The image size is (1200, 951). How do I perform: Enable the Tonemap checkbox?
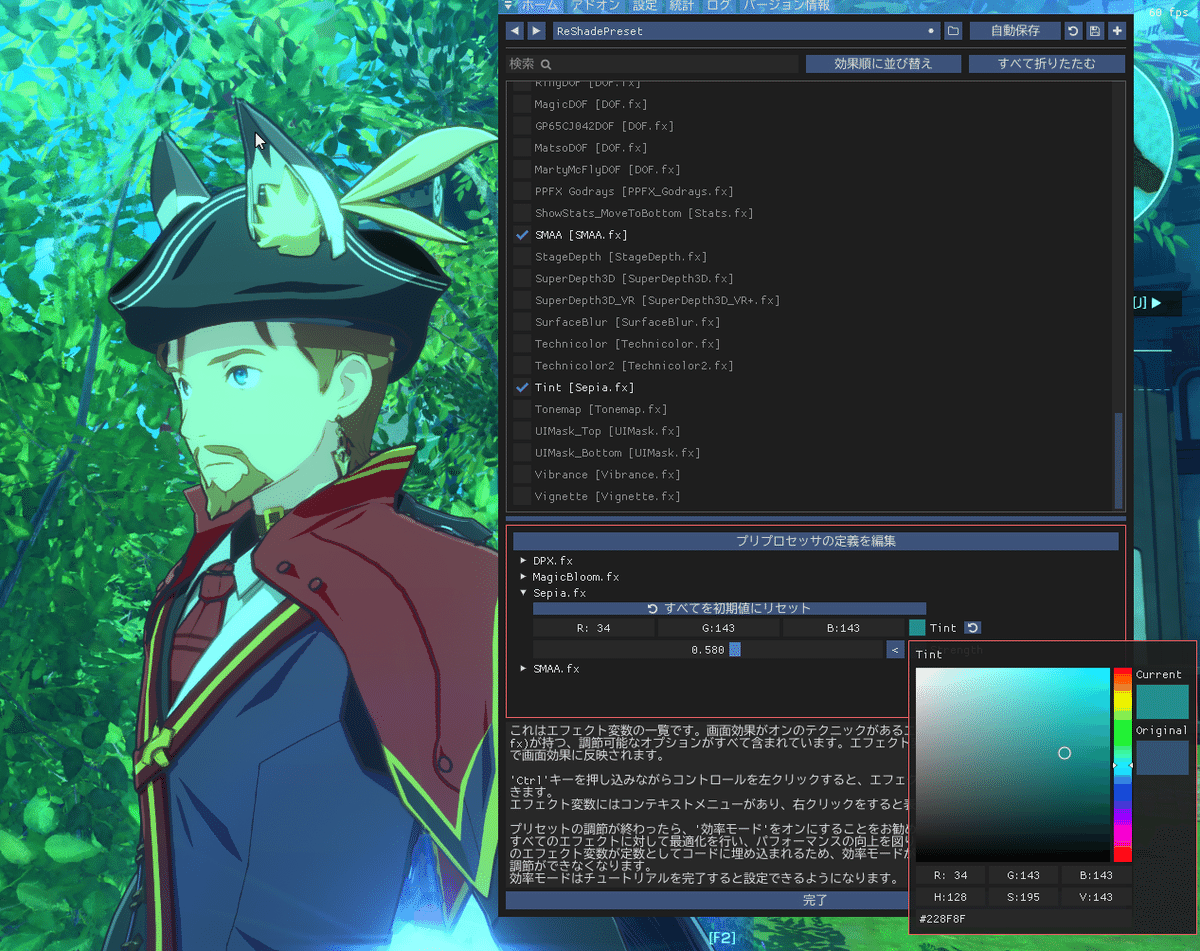522,409
